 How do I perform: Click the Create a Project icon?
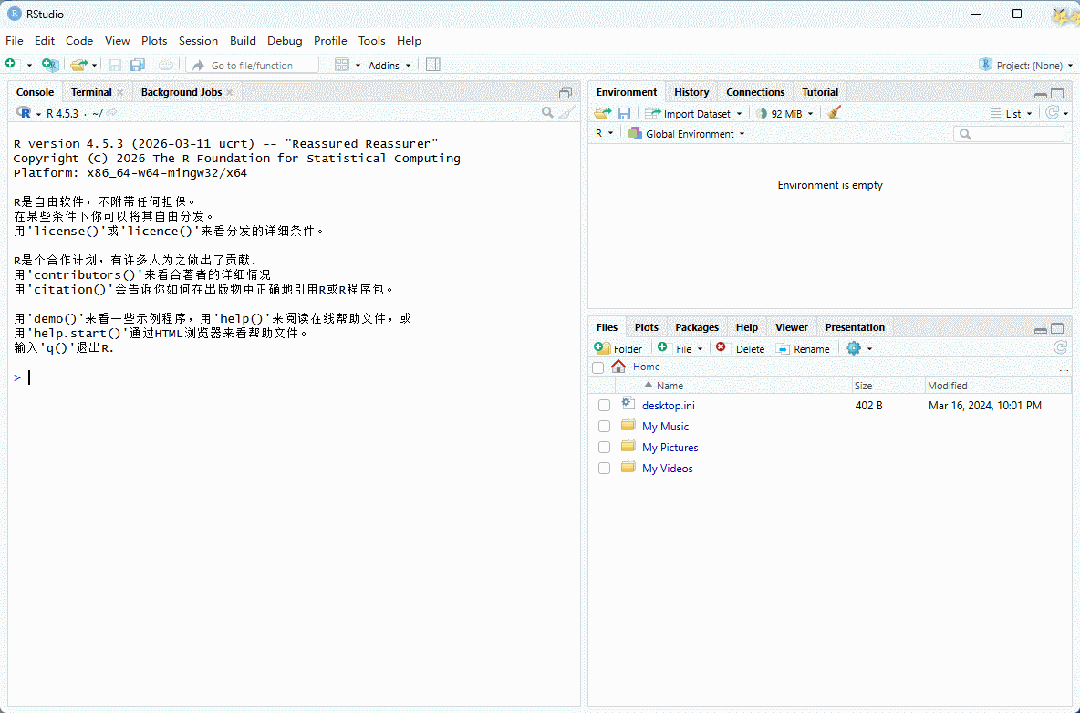click(50, 65)
